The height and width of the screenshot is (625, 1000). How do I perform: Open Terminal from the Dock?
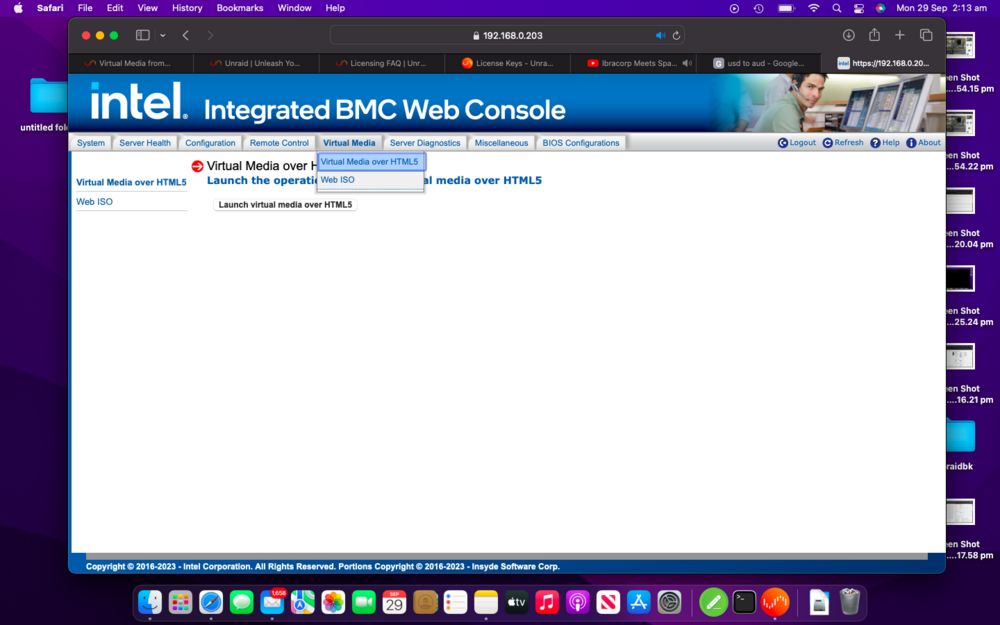(x=744, y=602)
